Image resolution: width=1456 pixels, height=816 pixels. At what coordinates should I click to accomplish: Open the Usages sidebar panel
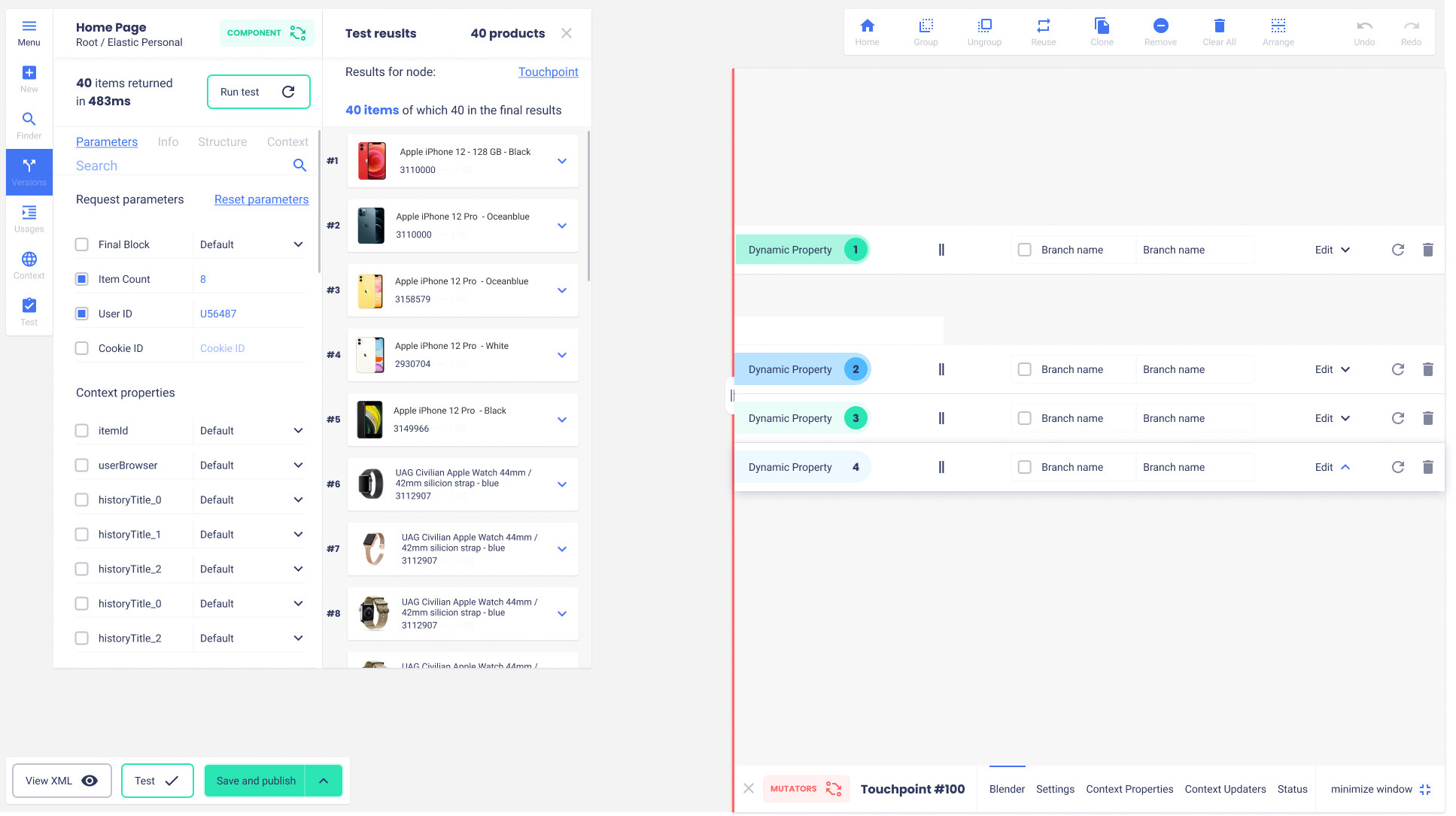(x=29, y=218)
